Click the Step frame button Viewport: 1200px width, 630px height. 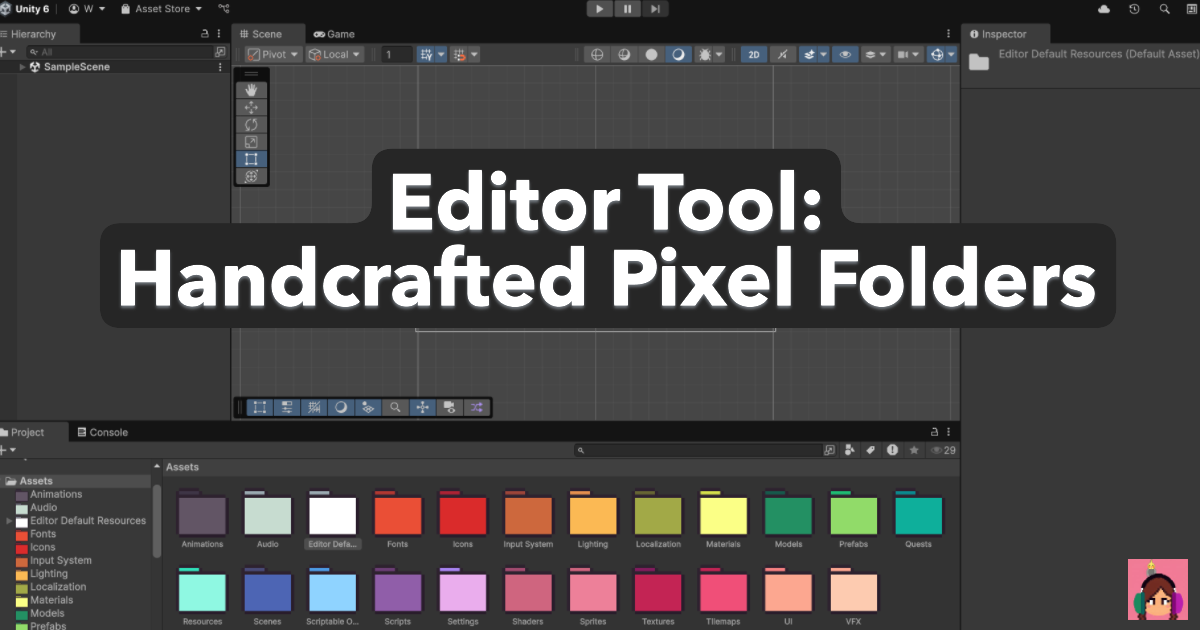click(x=655, y=9)
